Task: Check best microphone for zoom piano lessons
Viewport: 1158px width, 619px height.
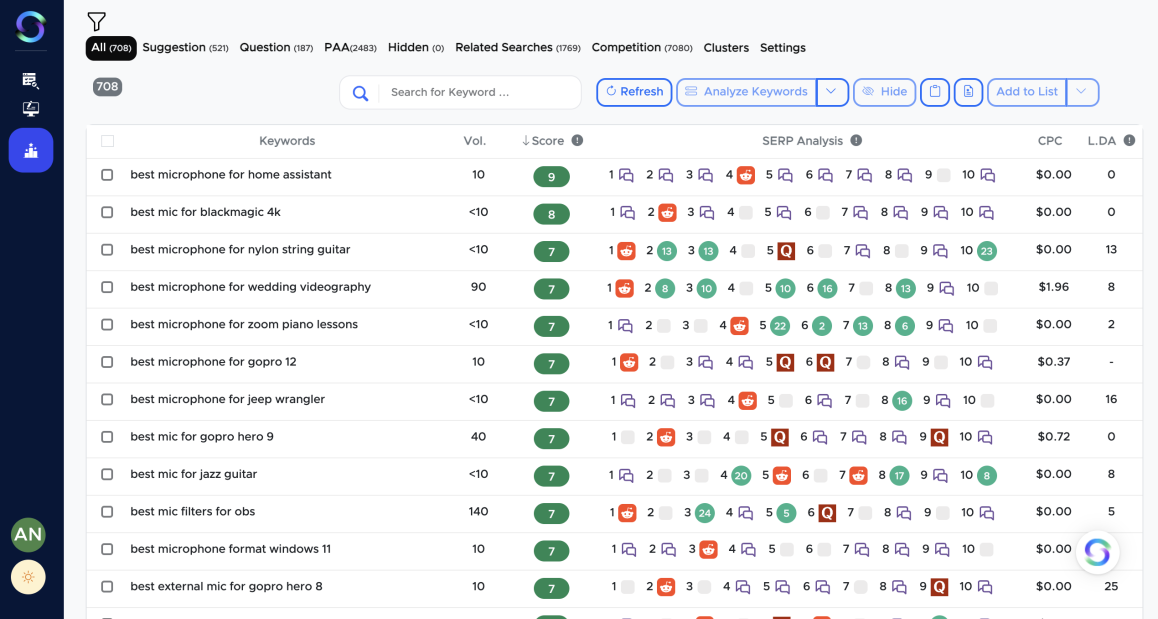Action: click(107, 324)
